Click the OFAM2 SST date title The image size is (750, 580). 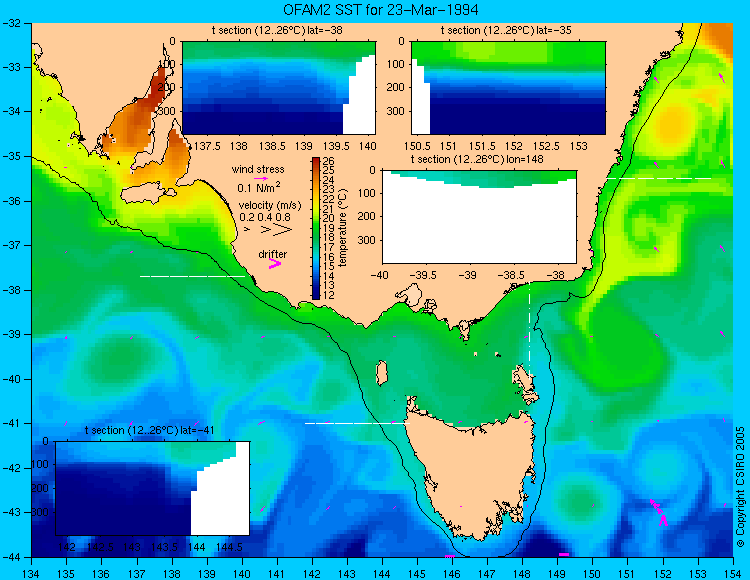pyautogui.click(x=381, y=10)
